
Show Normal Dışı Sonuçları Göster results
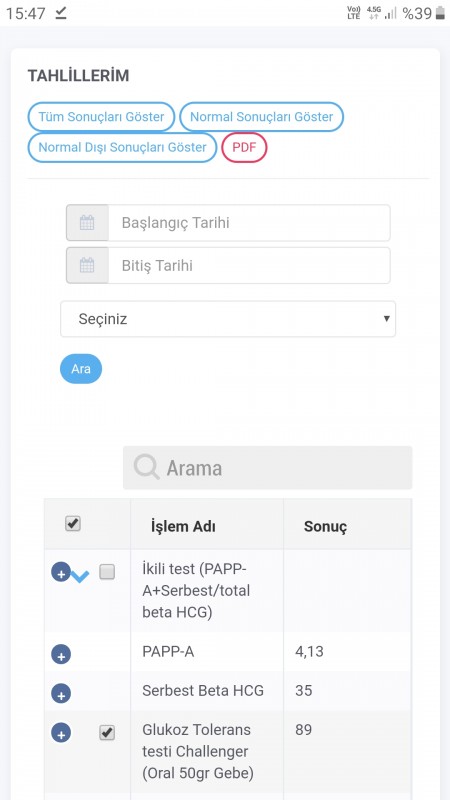click(x=122, y=147)
